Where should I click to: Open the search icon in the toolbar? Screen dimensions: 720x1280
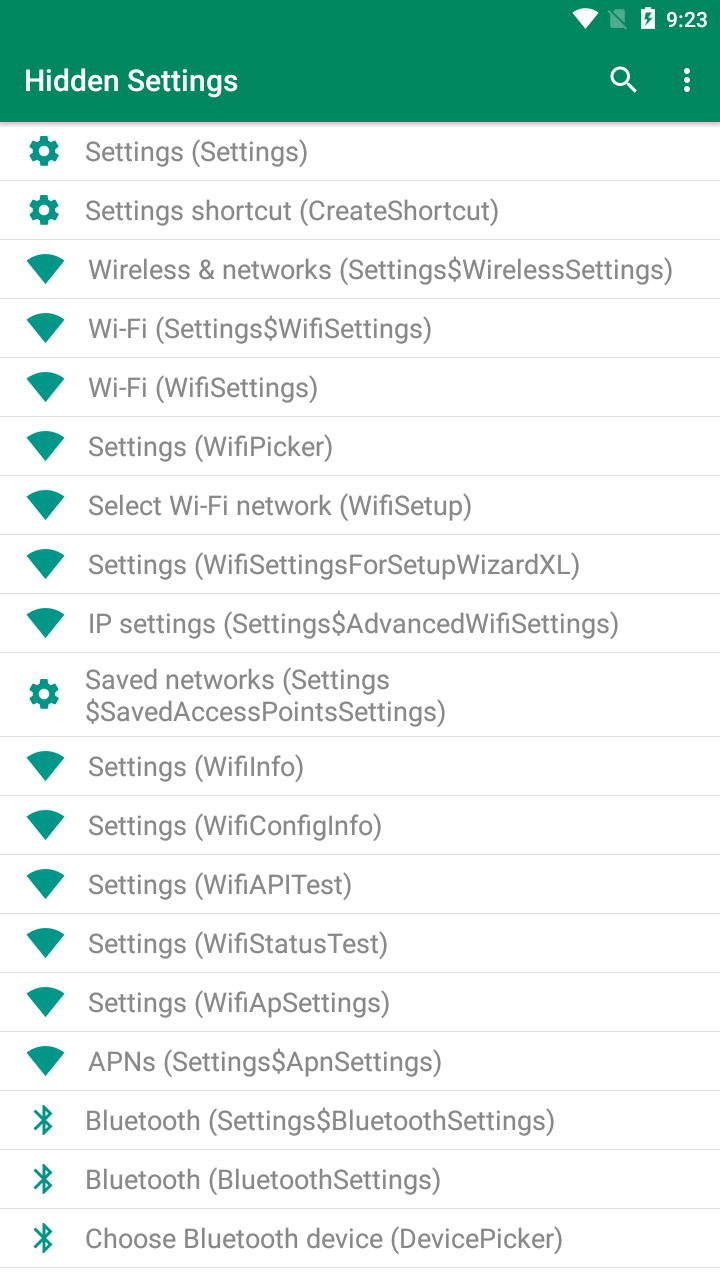[623, 80]
